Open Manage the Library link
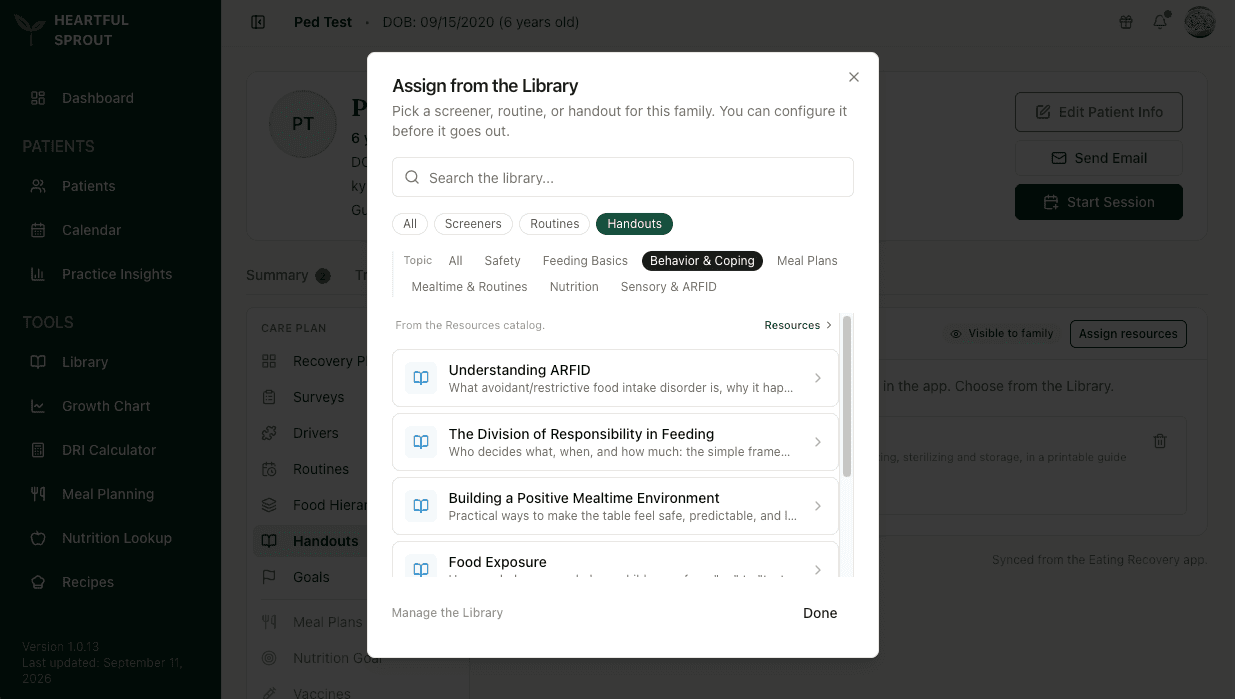Viewport: 1235px width, 699px height. click(447, 613)
